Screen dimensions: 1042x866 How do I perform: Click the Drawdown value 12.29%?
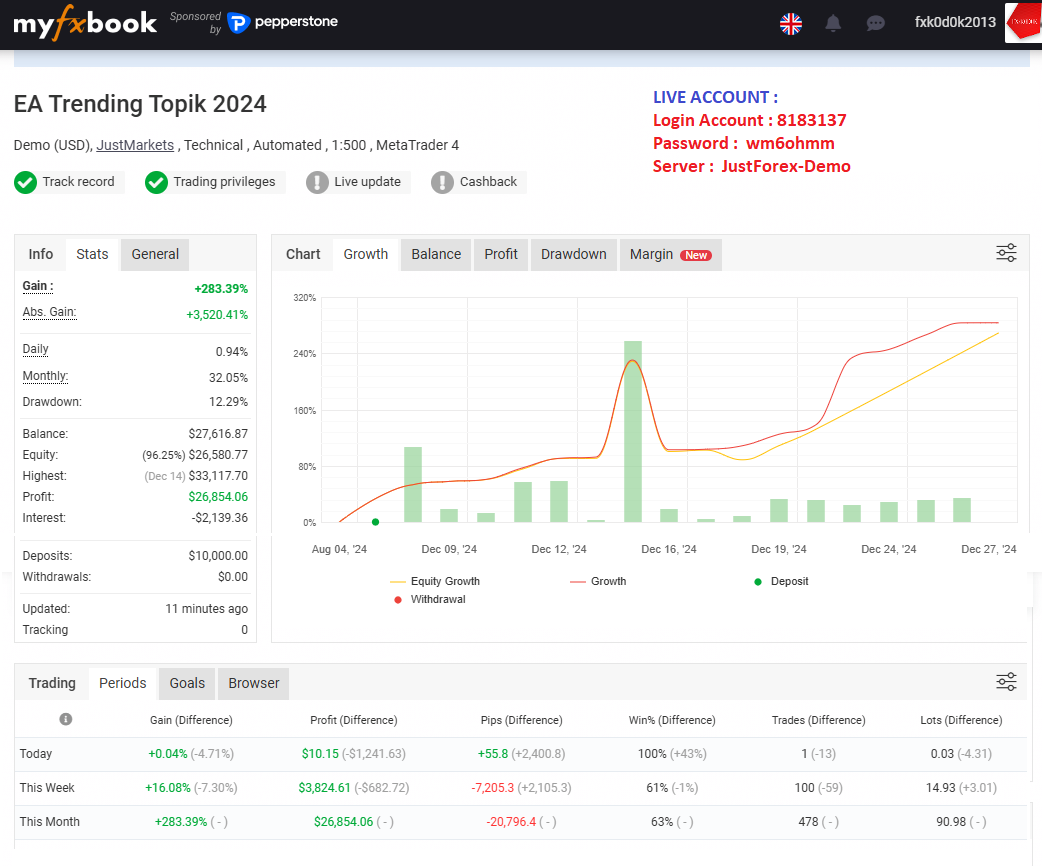228,402
